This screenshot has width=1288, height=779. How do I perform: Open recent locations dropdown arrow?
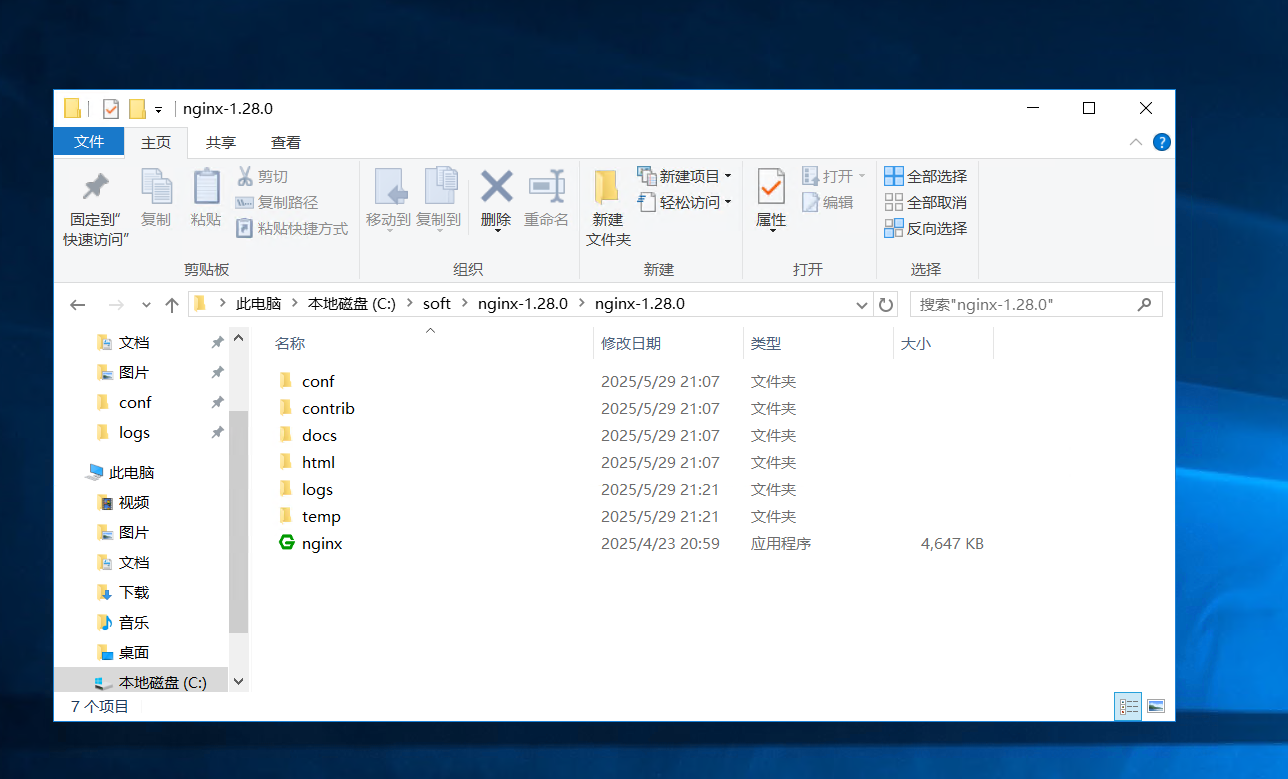[x=146, y=304]
